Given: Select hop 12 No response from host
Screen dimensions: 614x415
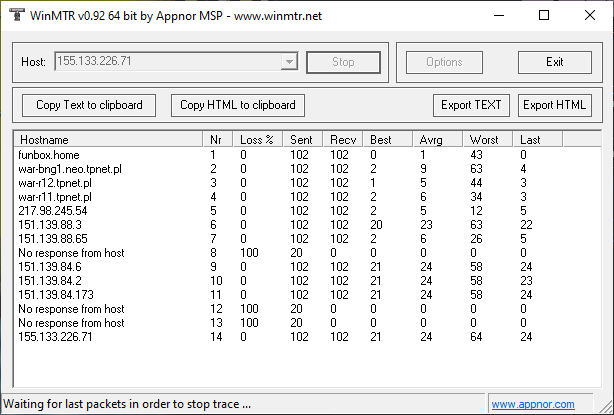Looking at the screenshot, I should [307, 309].
